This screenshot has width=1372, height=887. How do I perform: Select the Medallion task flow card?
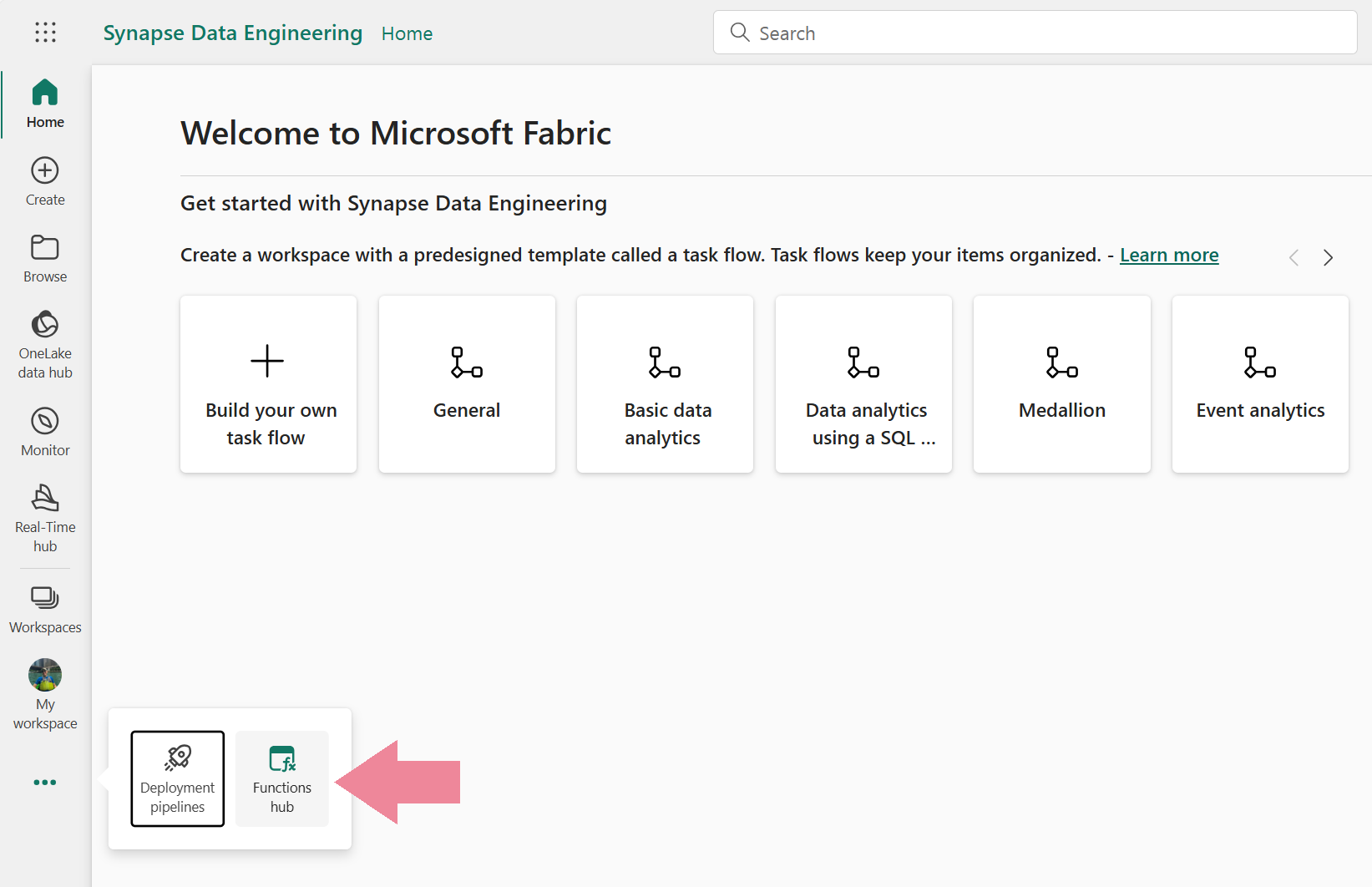tap(1062, 384)
